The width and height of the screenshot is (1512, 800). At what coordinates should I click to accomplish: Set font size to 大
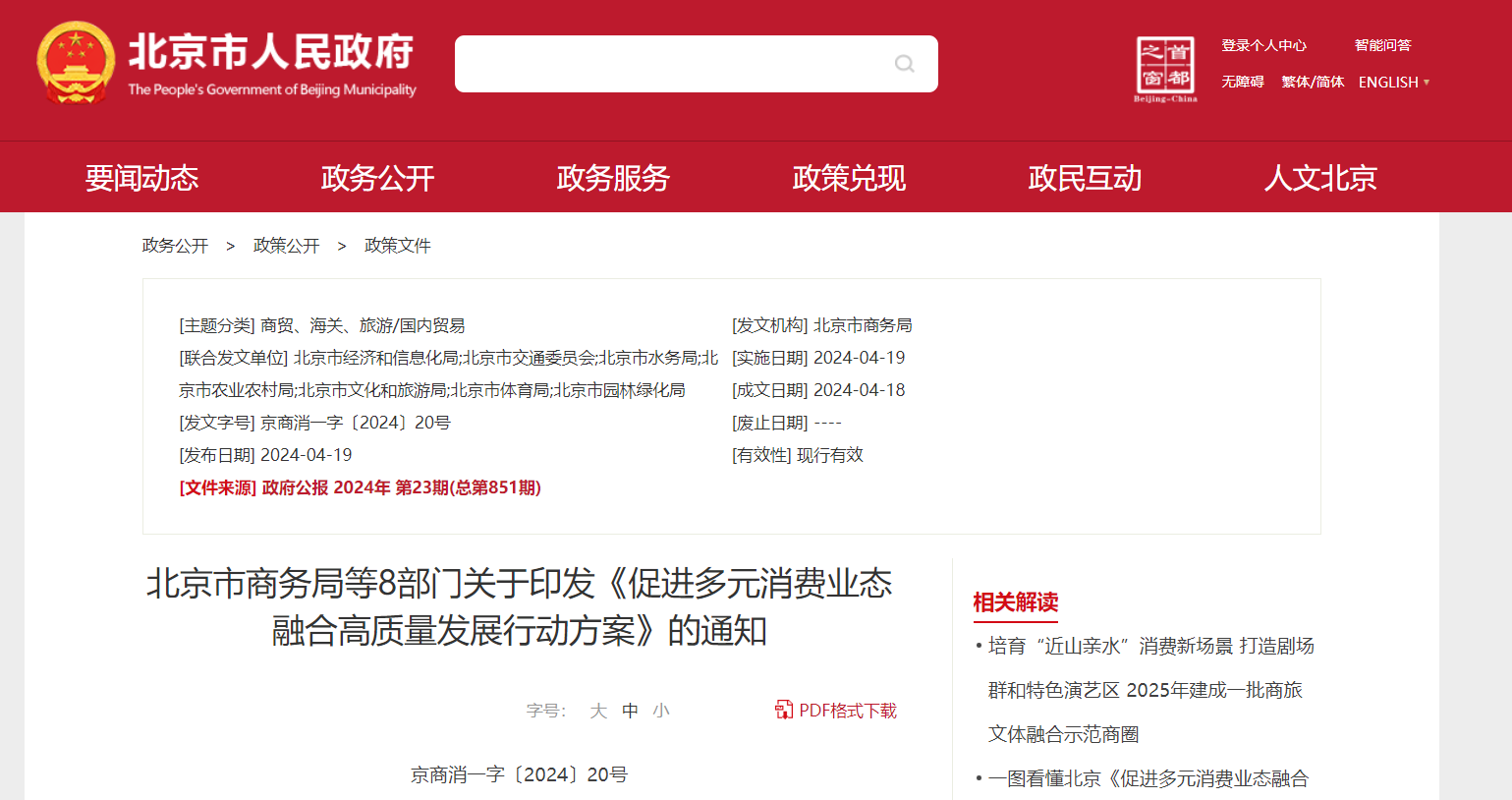point(598,711)
